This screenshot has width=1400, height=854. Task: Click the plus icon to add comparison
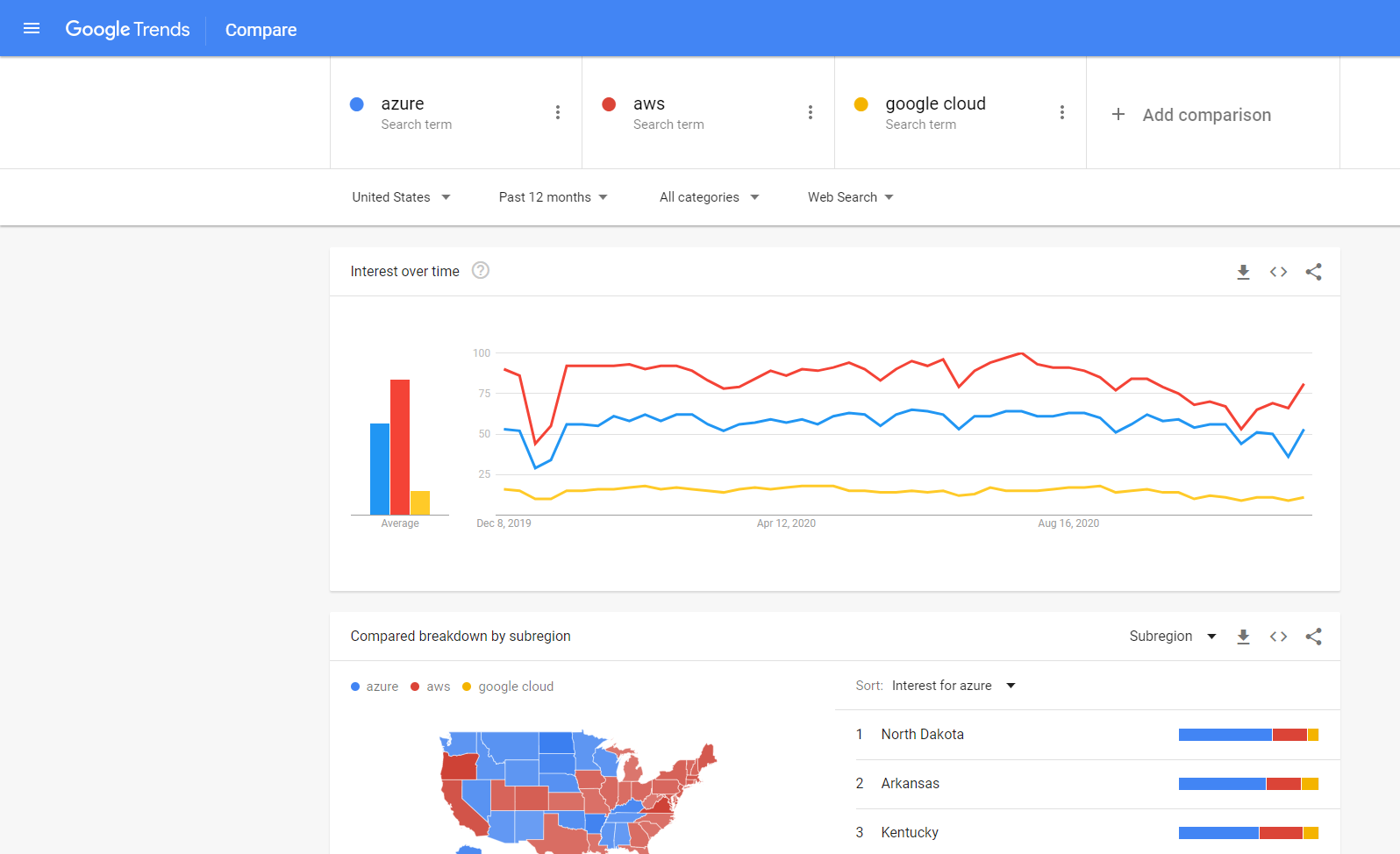(1118, 114)
